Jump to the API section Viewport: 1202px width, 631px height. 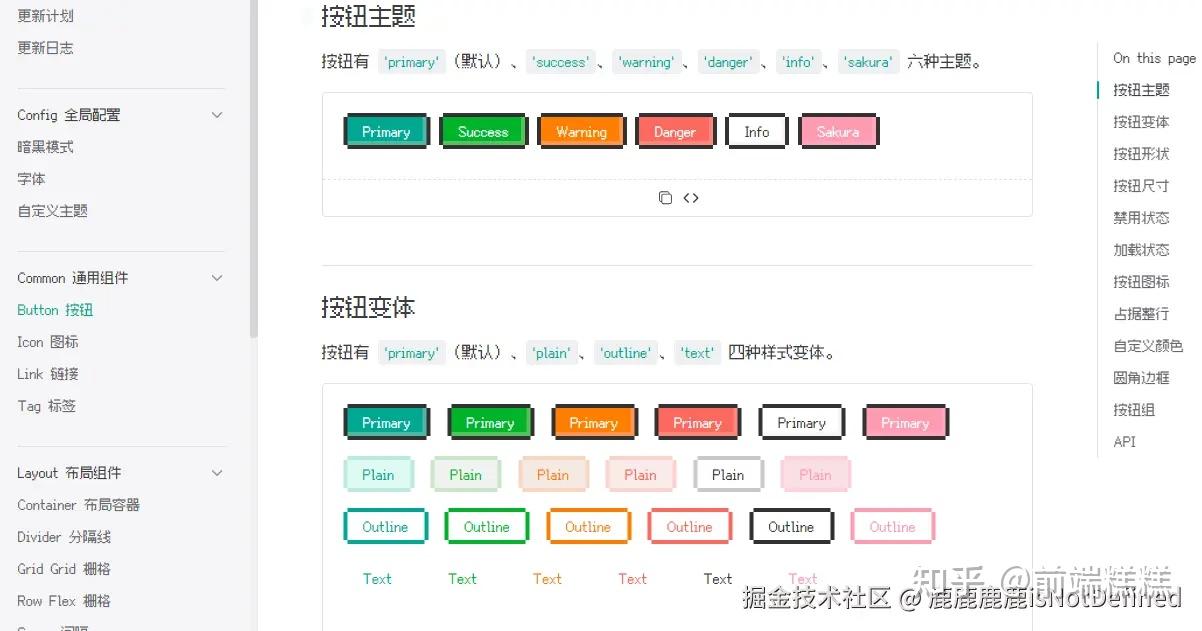[1125, 441]
